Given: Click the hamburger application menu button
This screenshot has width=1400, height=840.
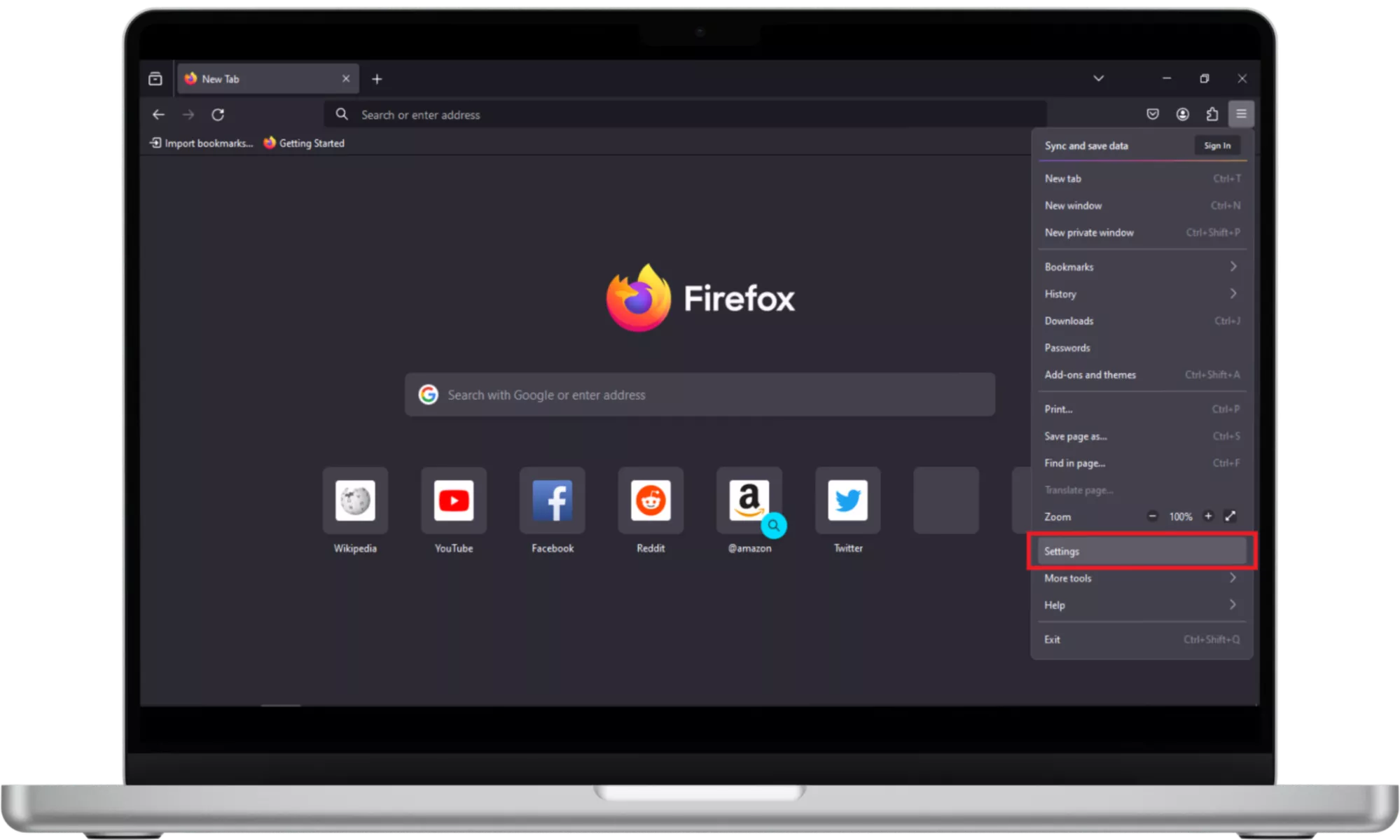Looking at the screenshot, I should [x=1241, y=114].
